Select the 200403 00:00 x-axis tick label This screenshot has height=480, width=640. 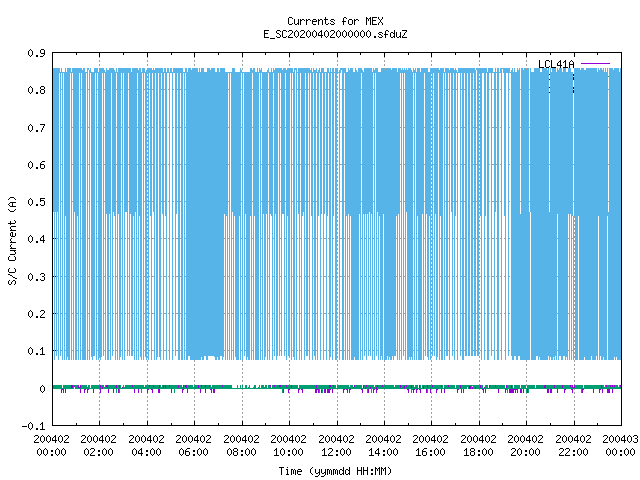620,446
